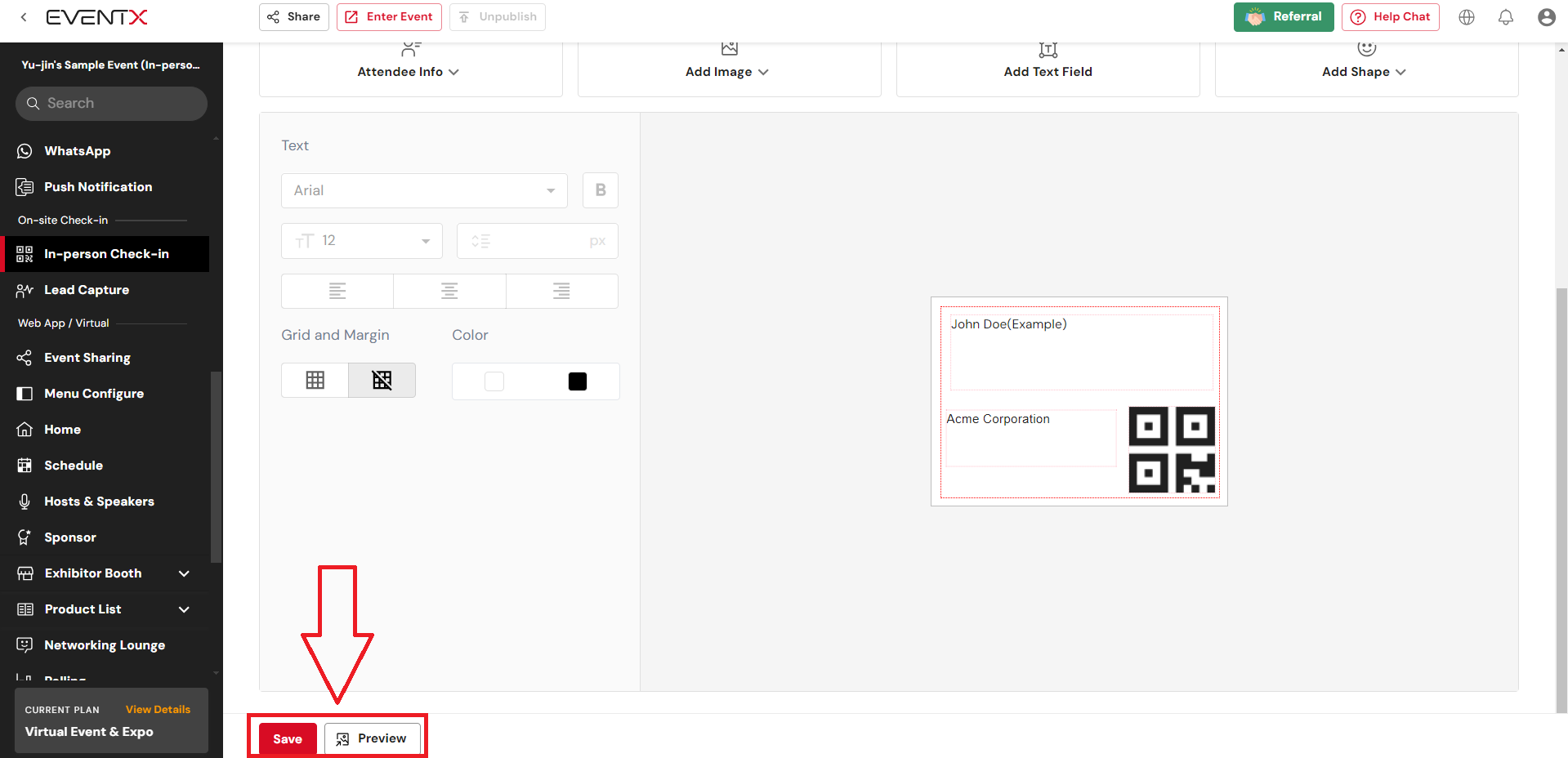Click the search magnifier icon
This screenshot has width=1568, height=758.
click(33, 104)
